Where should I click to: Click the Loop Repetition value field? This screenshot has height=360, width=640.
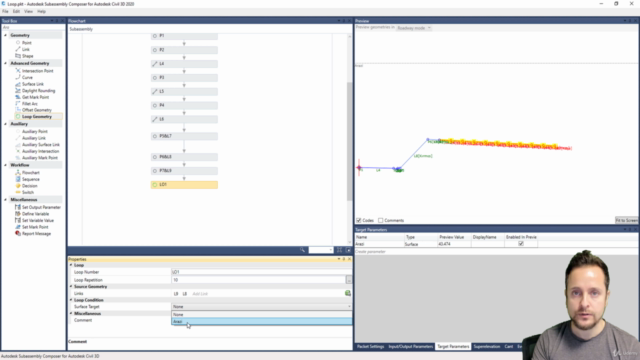pos(258,280)
